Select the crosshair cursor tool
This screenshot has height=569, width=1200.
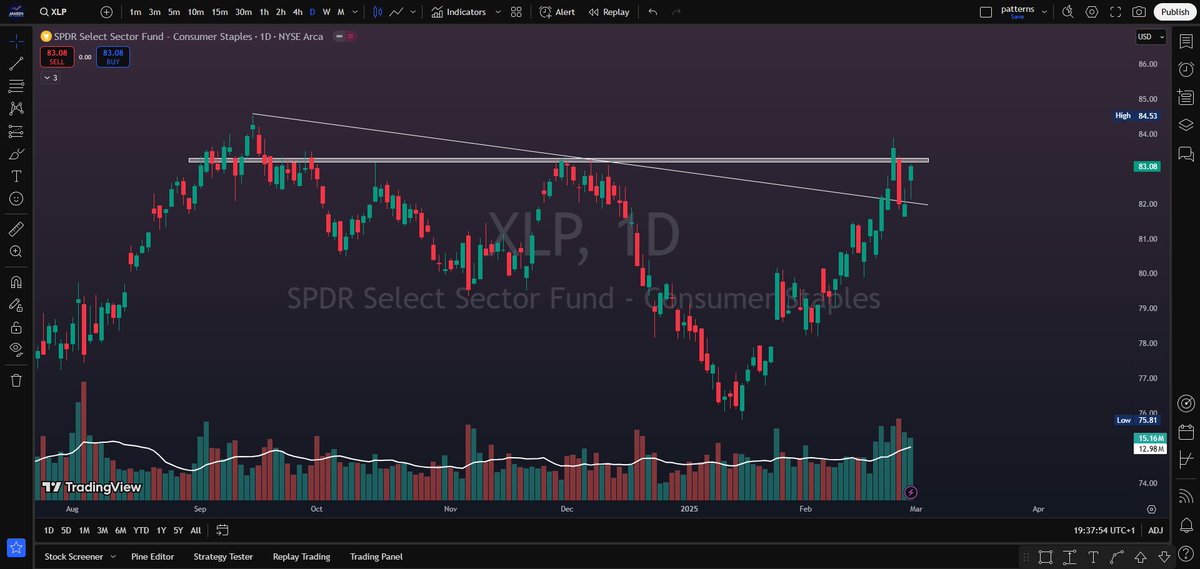(15, 42)
